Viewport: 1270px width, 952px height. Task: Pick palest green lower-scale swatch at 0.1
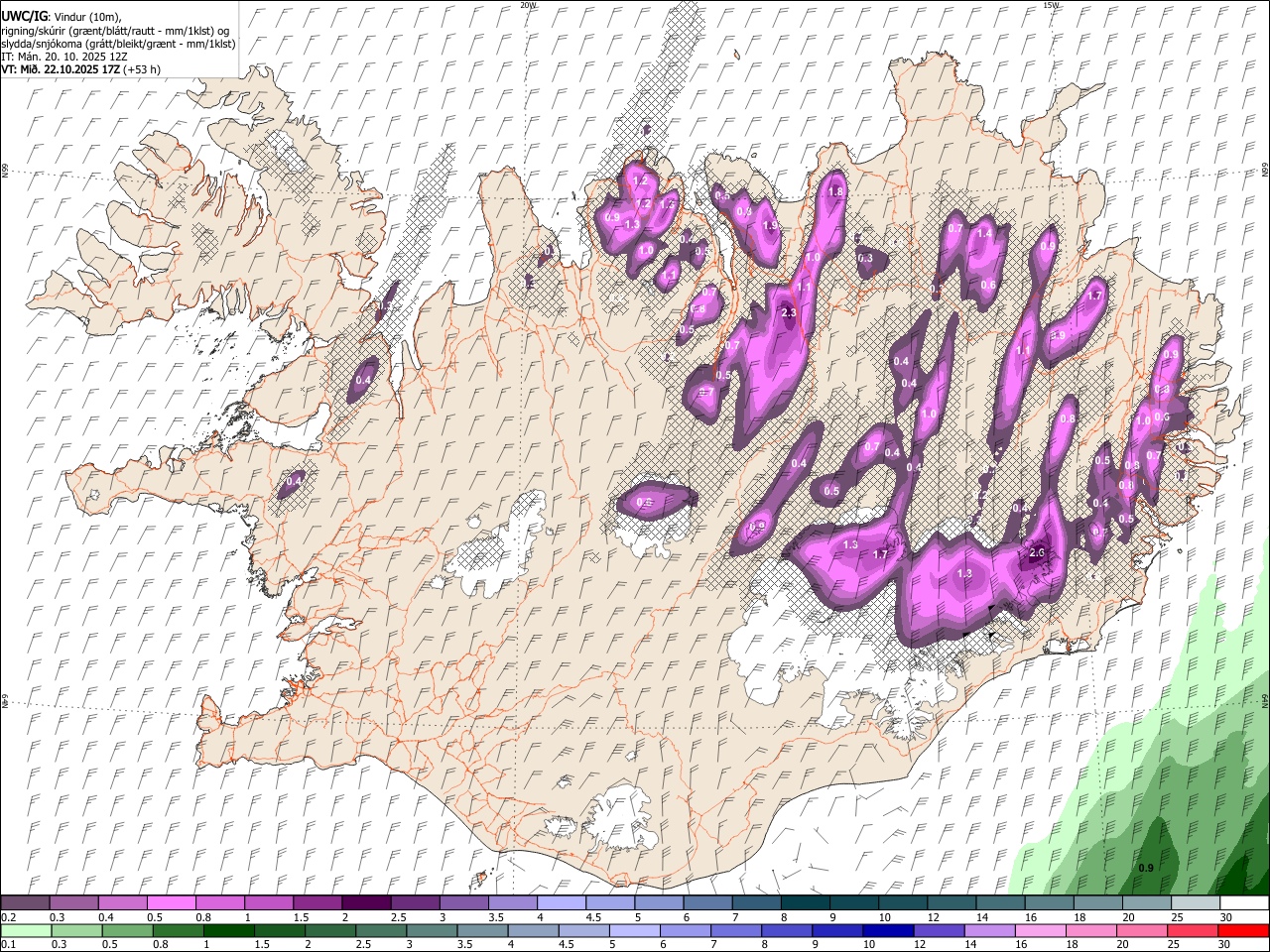click(x=26, y=931)
